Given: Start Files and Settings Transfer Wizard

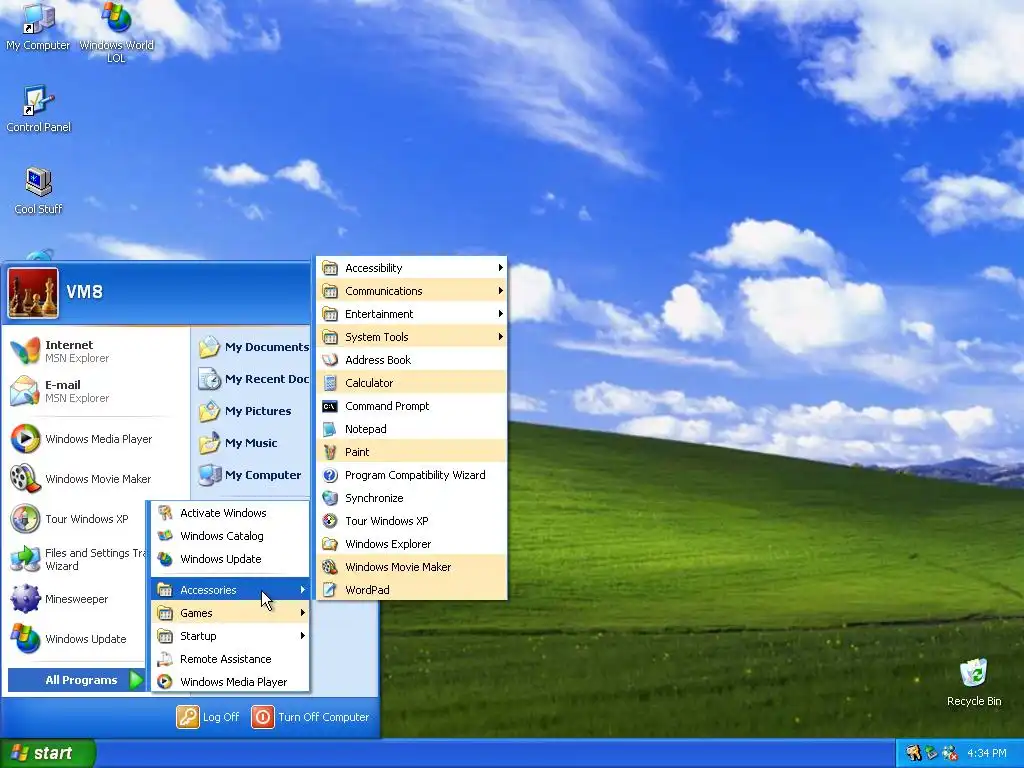Looking at the screenshot, I should tap(76, 559).
